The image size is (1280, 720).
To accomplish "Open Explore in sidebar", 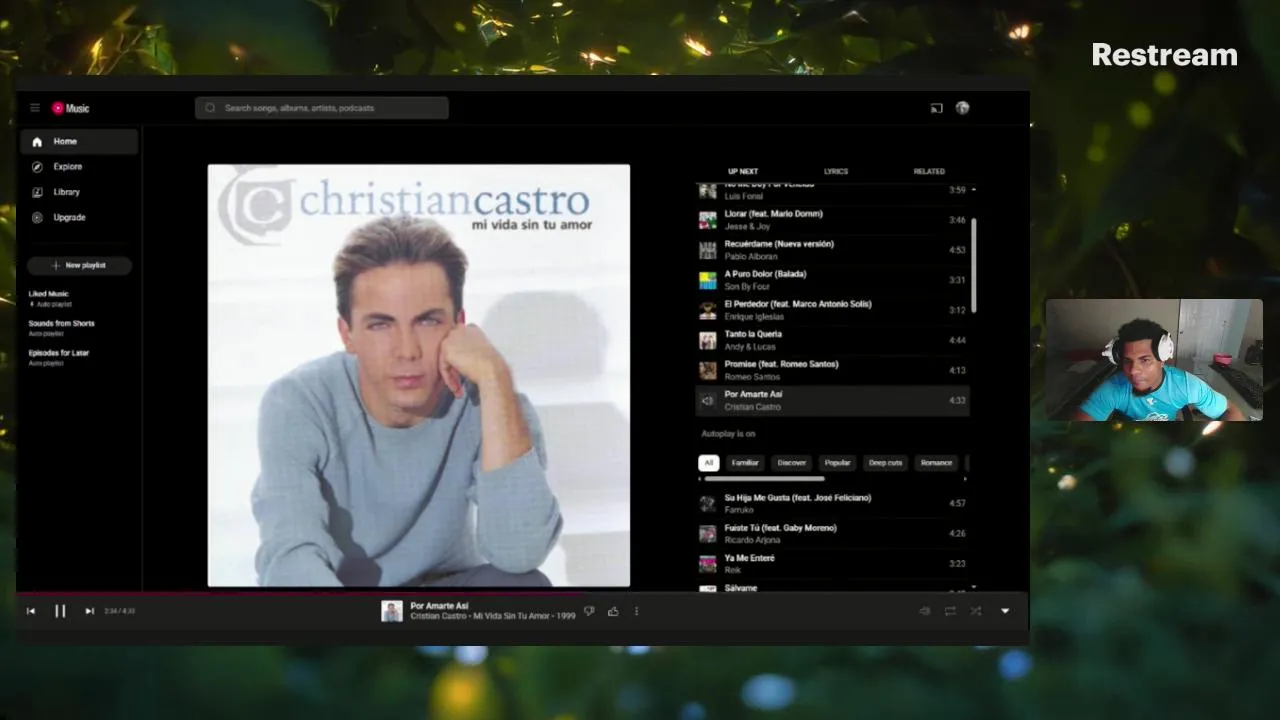I will coord(79,167).
